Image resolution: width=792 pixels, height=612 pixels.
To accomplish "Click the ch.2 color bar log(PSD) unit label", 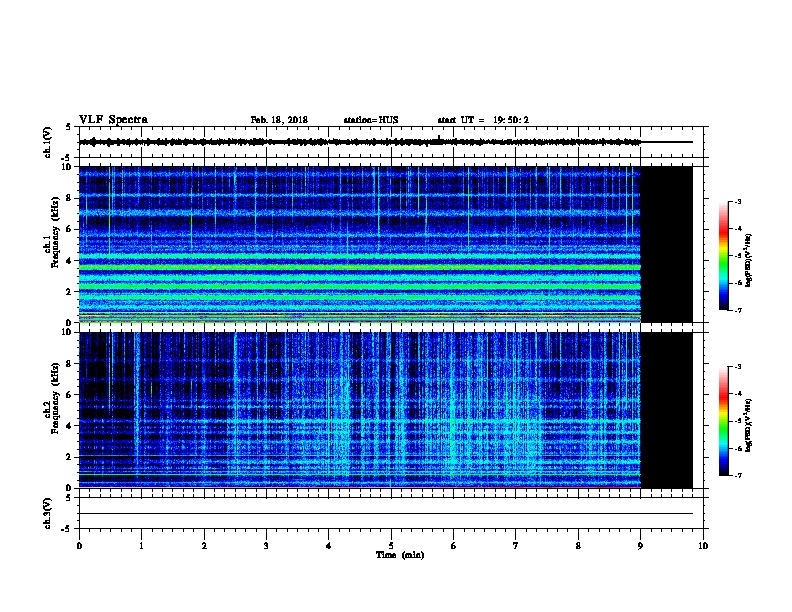I will coord(749,425).
